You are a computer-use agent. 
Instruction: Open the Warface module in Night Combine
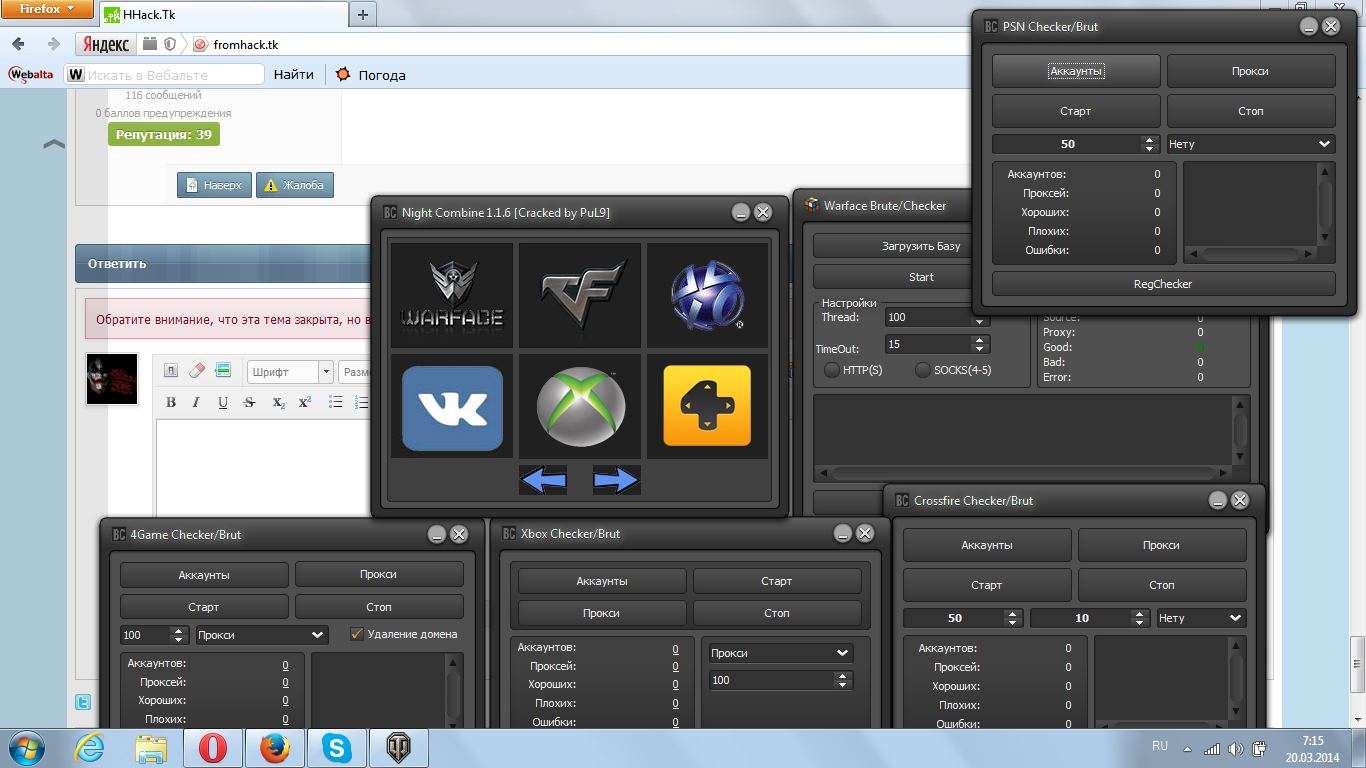pyautogui.click(x=452, y=295)
